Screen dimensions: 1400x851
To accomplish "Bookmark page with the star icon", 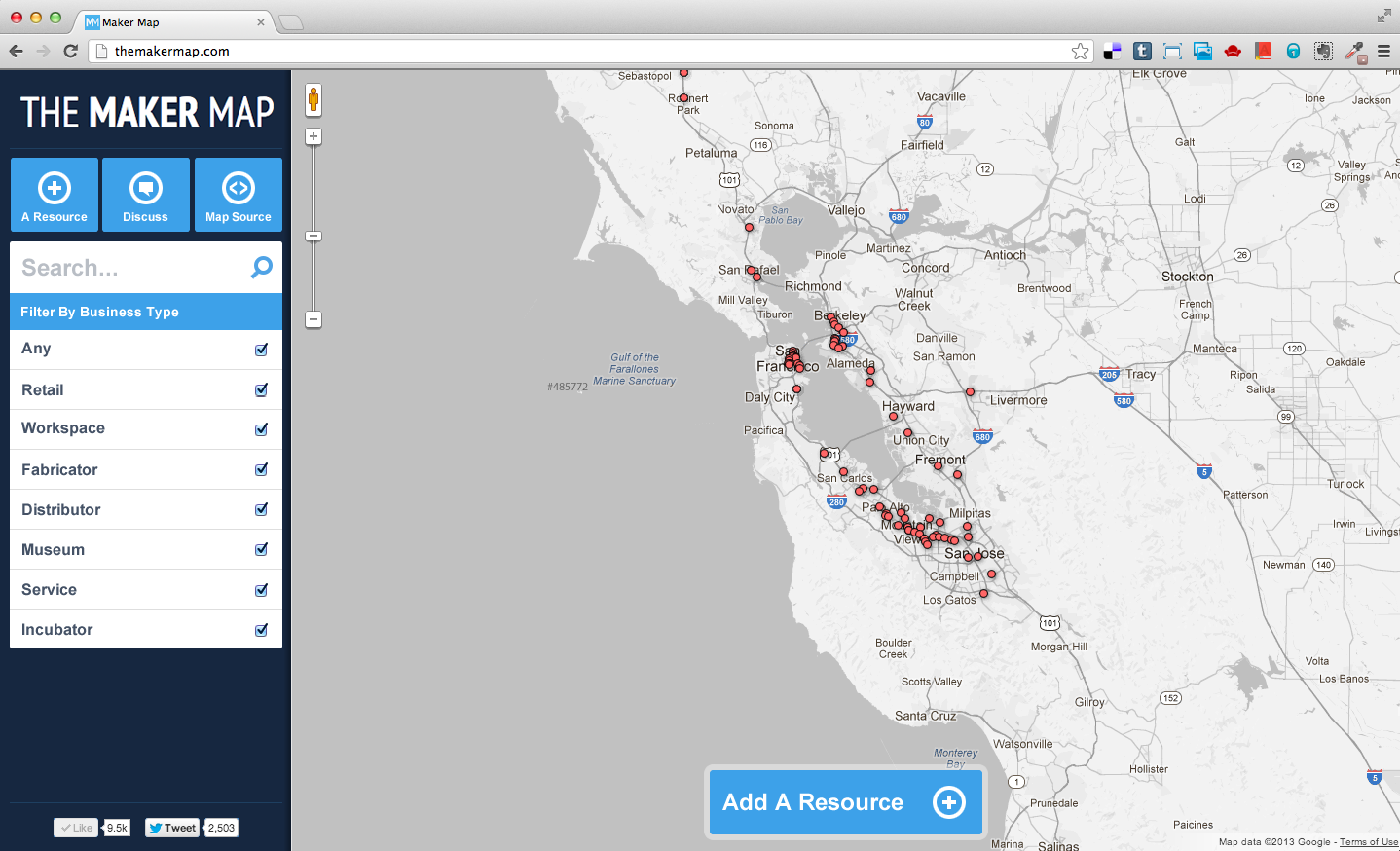I will point(1080,51).
